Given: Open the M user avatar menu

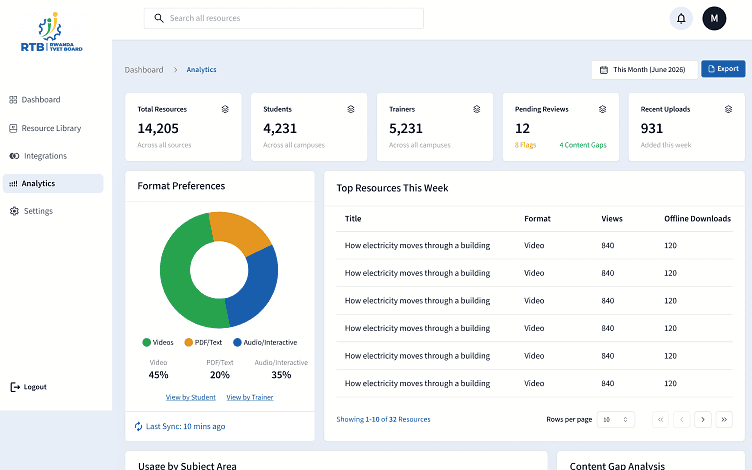Looking at the screenshot, I should coord(714,19).
